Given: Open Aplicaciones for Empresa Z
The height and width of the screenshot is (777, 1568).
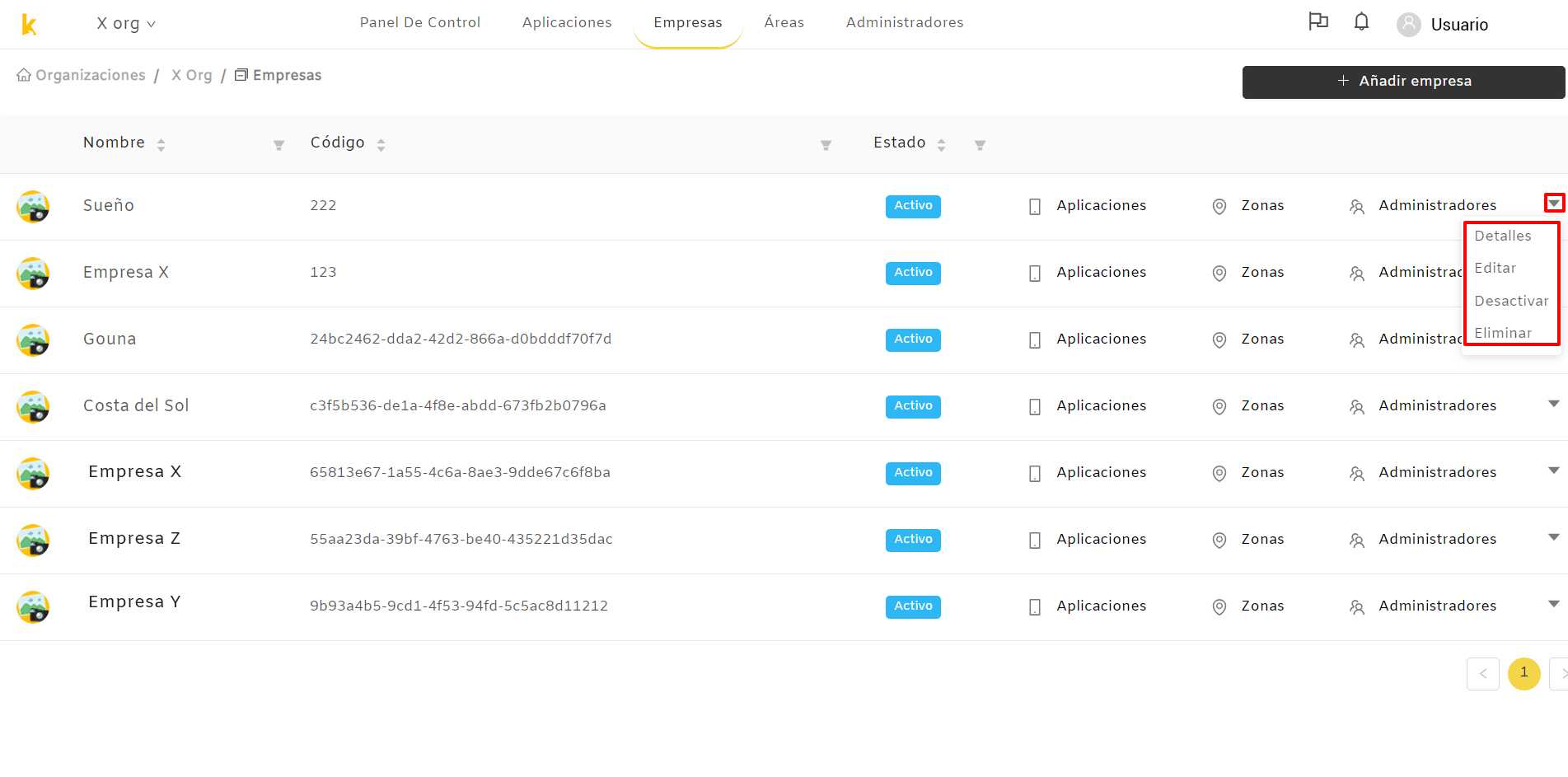Looking at the screenshot, I should [x=1088, y=540].
